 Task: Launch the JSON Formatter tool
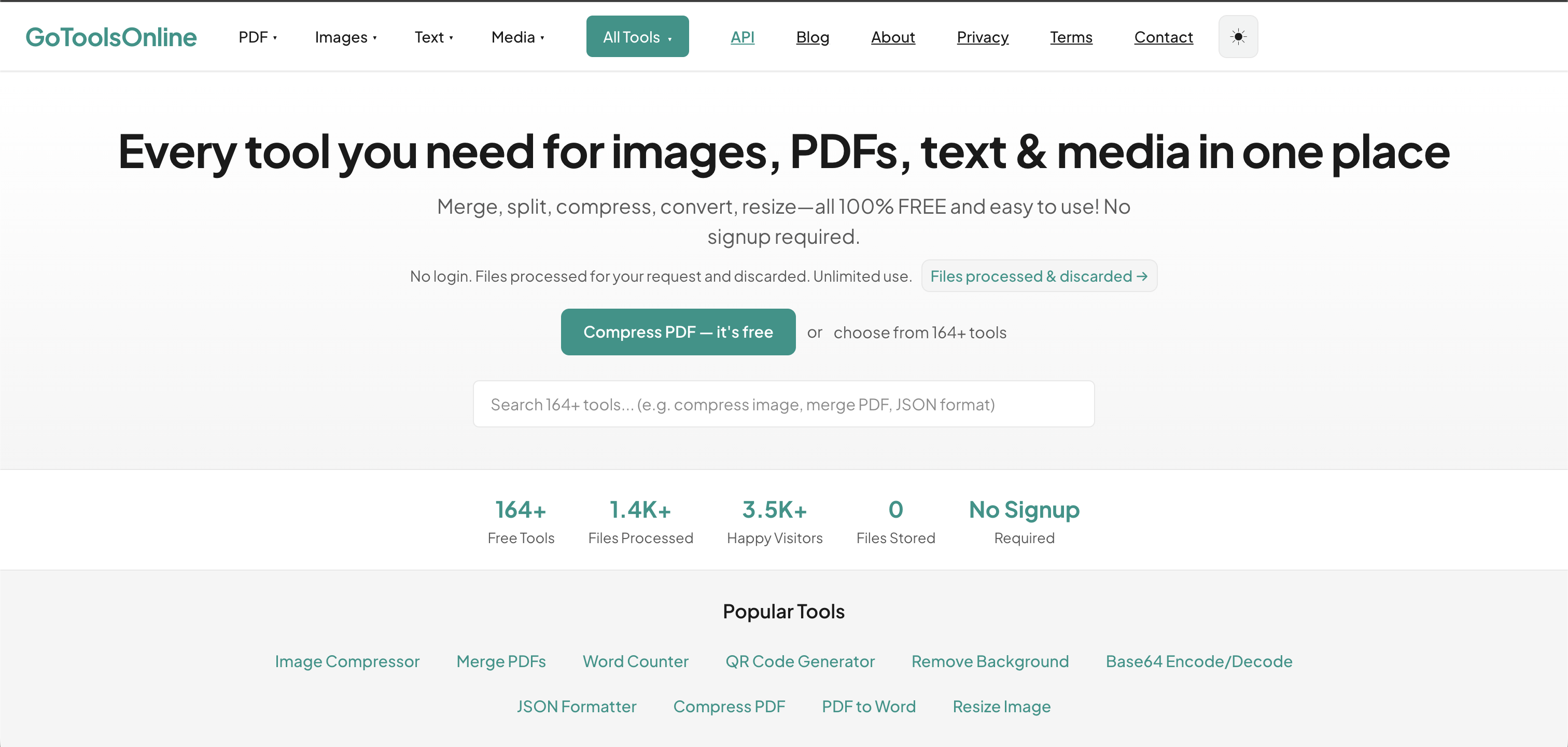(577, 706)
